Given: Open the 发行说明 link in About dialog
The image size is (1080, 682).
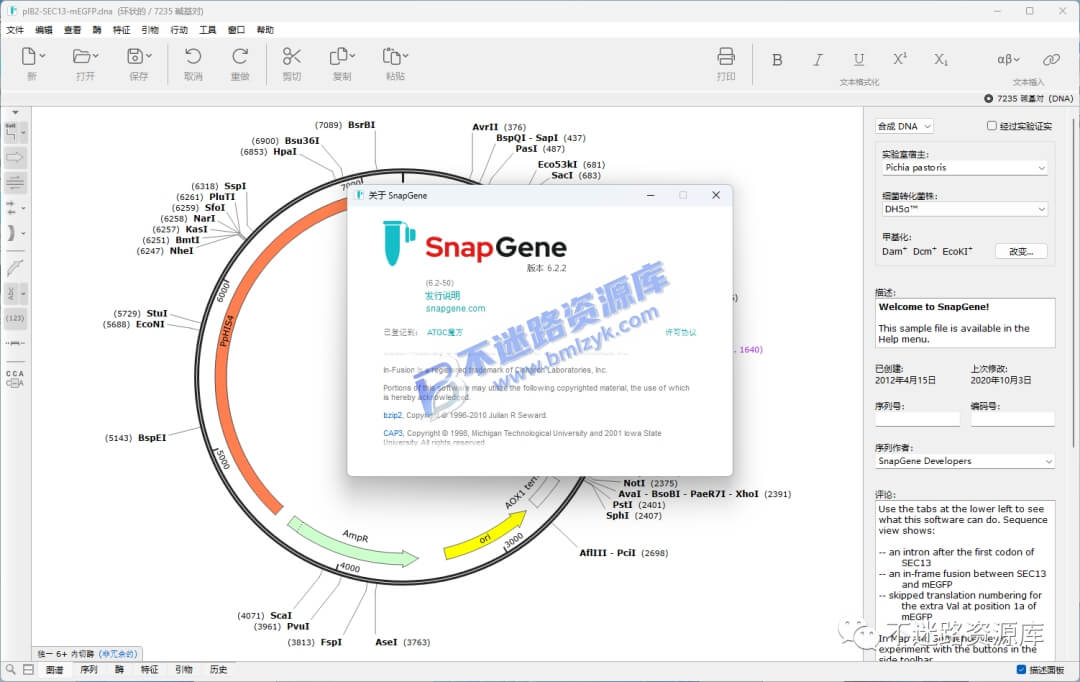Looking at the screenshot, I should [442, 296].
